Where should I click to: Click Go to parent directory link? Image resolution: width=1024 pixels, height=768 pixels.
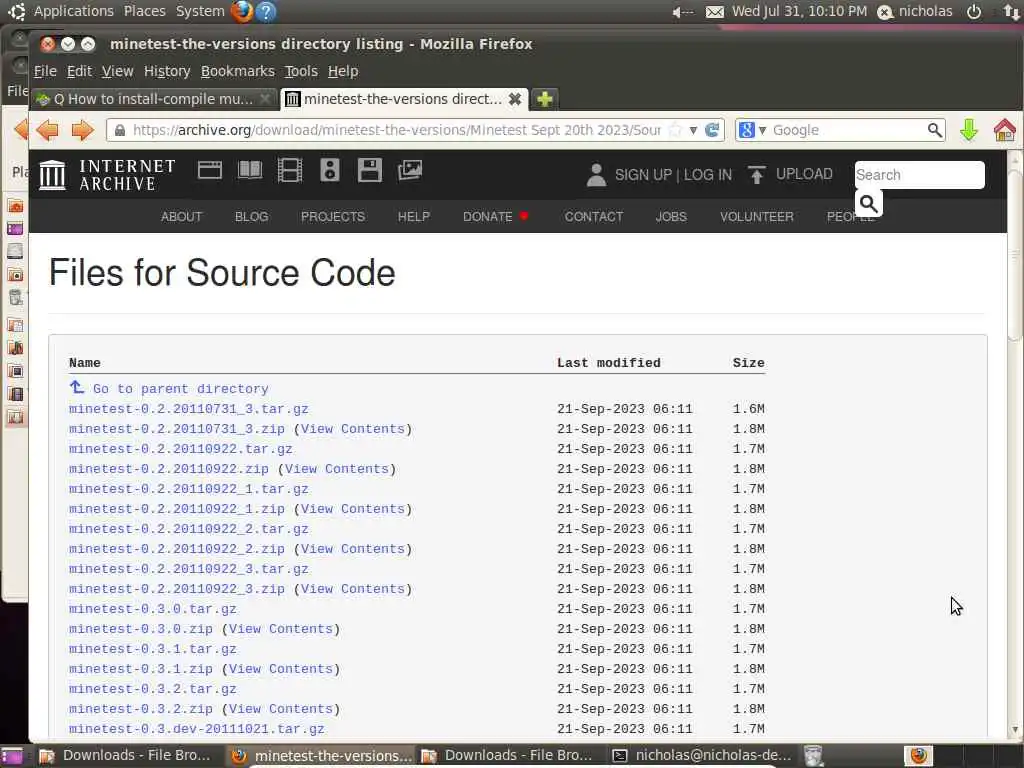(x=180, y=389)
